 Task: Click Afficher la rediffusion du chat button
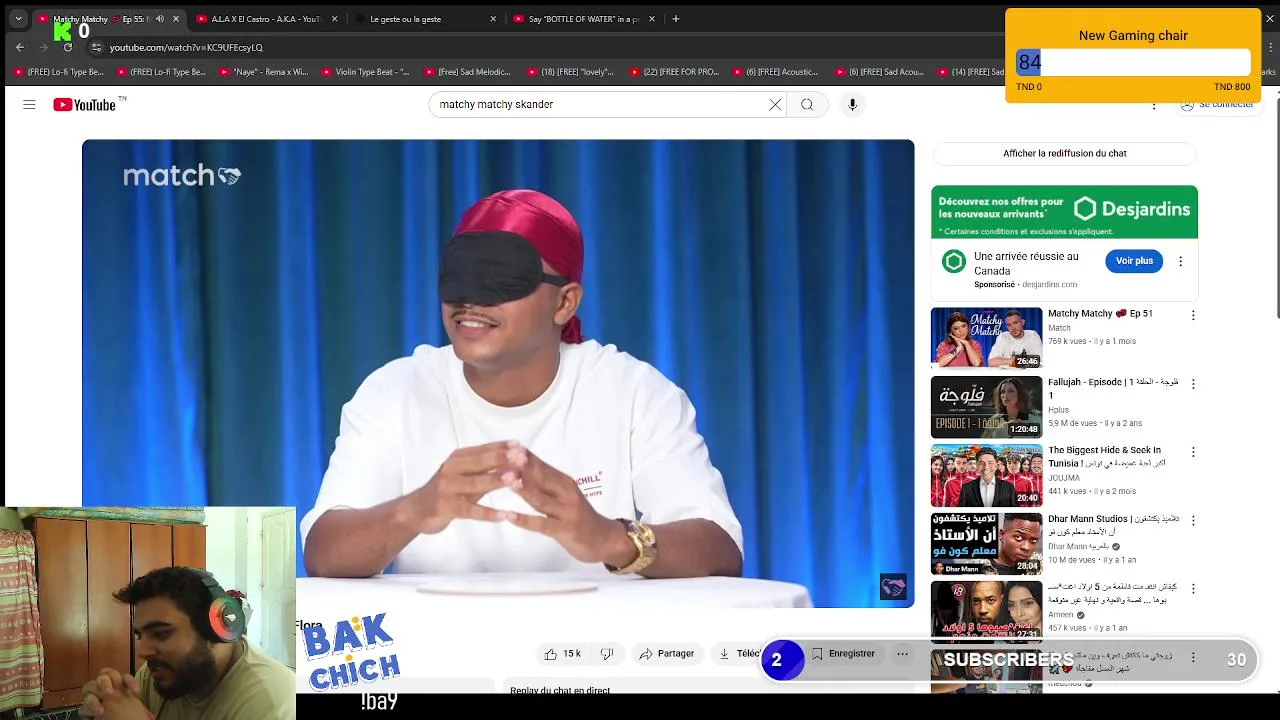[1064, 153]
